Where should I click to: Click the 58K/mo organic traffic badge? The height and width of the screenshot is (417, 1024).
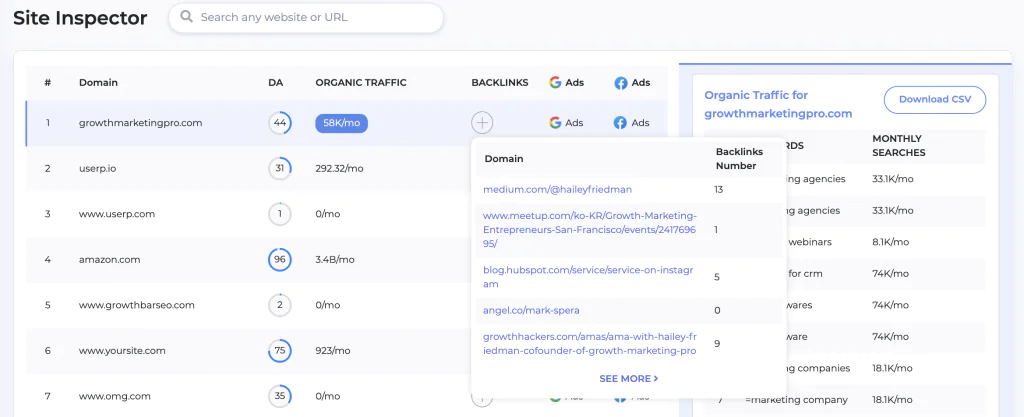pos(342,123)
